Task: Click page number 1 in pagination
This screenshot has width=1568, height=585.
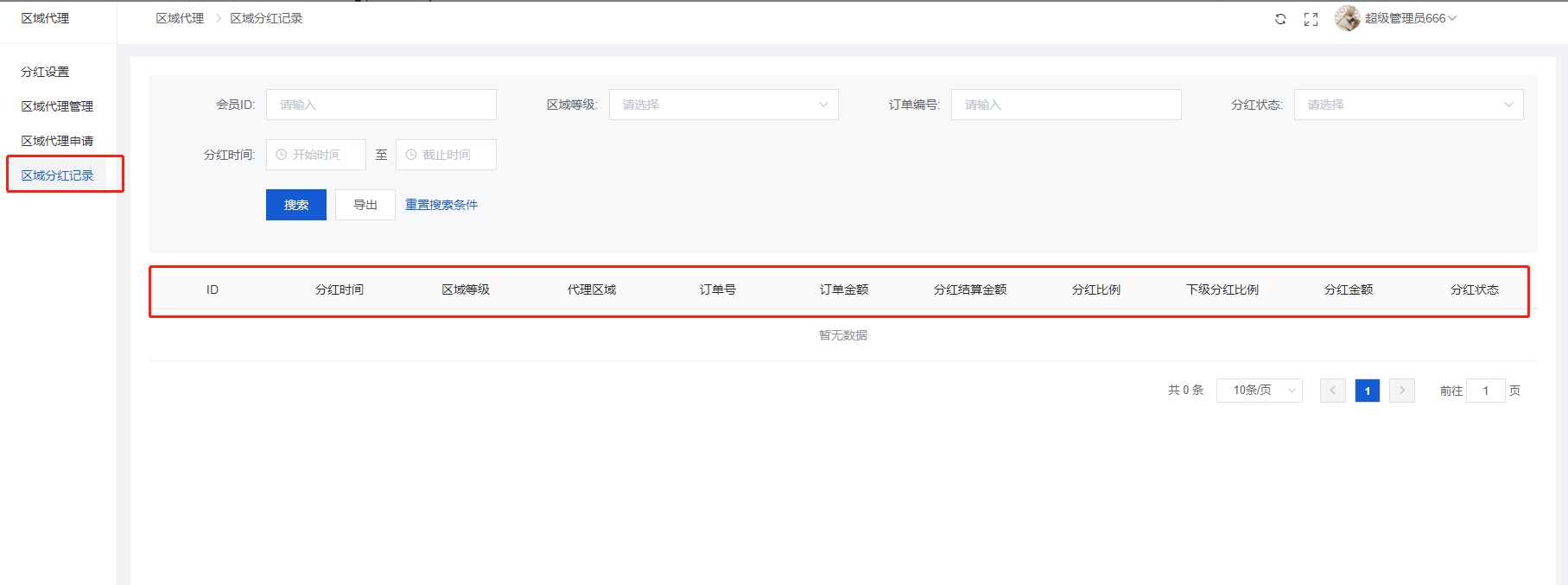Action: point(1367,391)
